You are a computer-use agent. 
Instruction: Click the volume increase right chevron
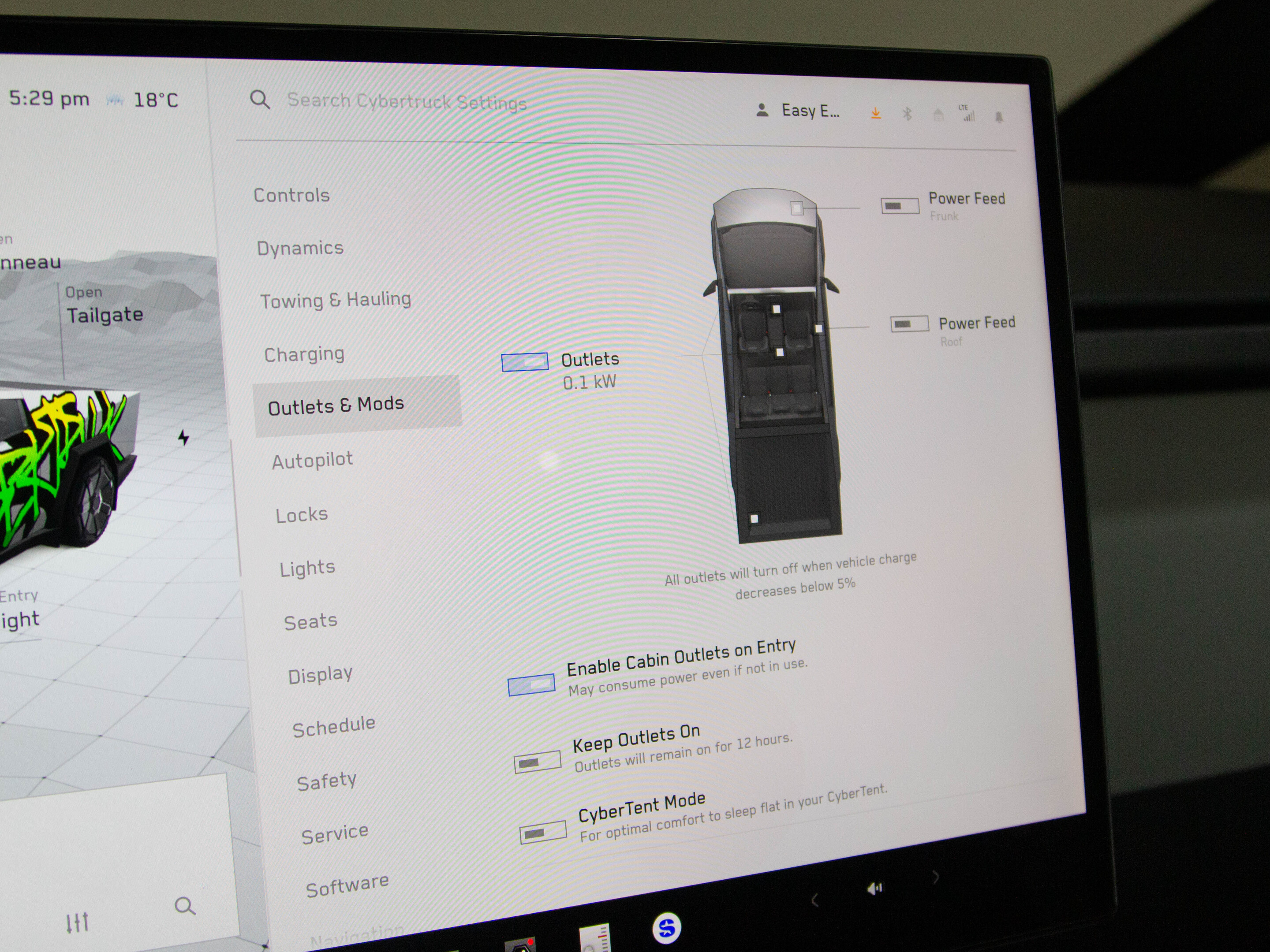point(936,876)
